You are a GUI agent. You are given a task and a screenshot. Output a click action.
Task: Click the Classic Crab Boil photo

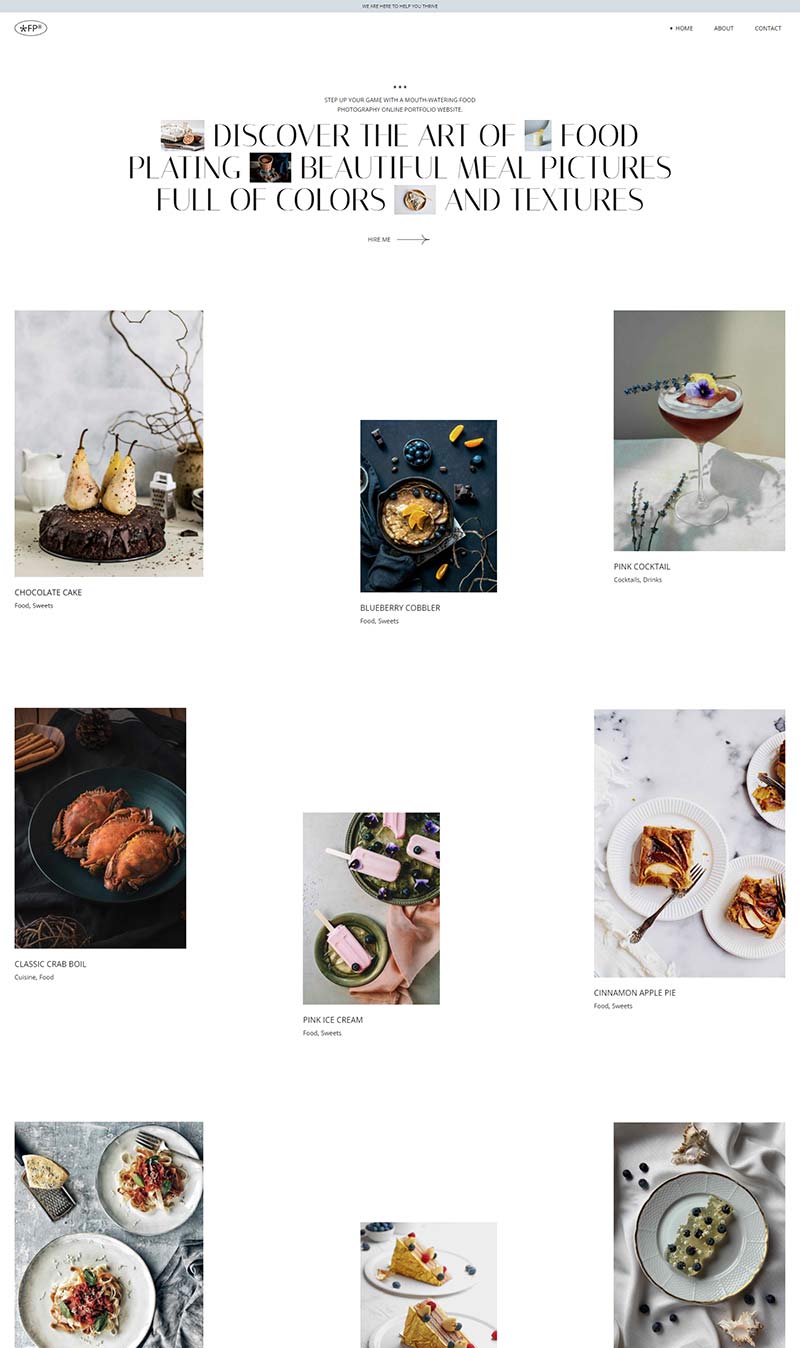tap(100, 828)
